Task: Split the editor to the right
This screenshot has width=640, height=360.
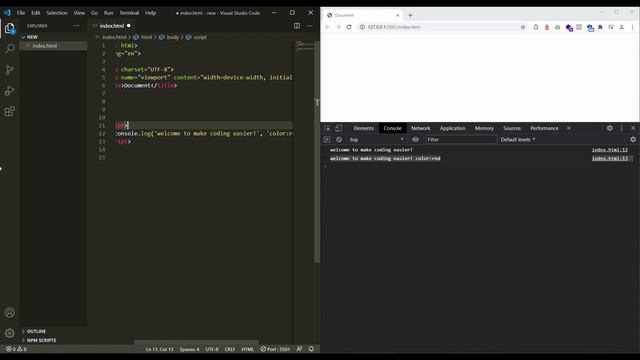Action: click(x=297, y=26)
